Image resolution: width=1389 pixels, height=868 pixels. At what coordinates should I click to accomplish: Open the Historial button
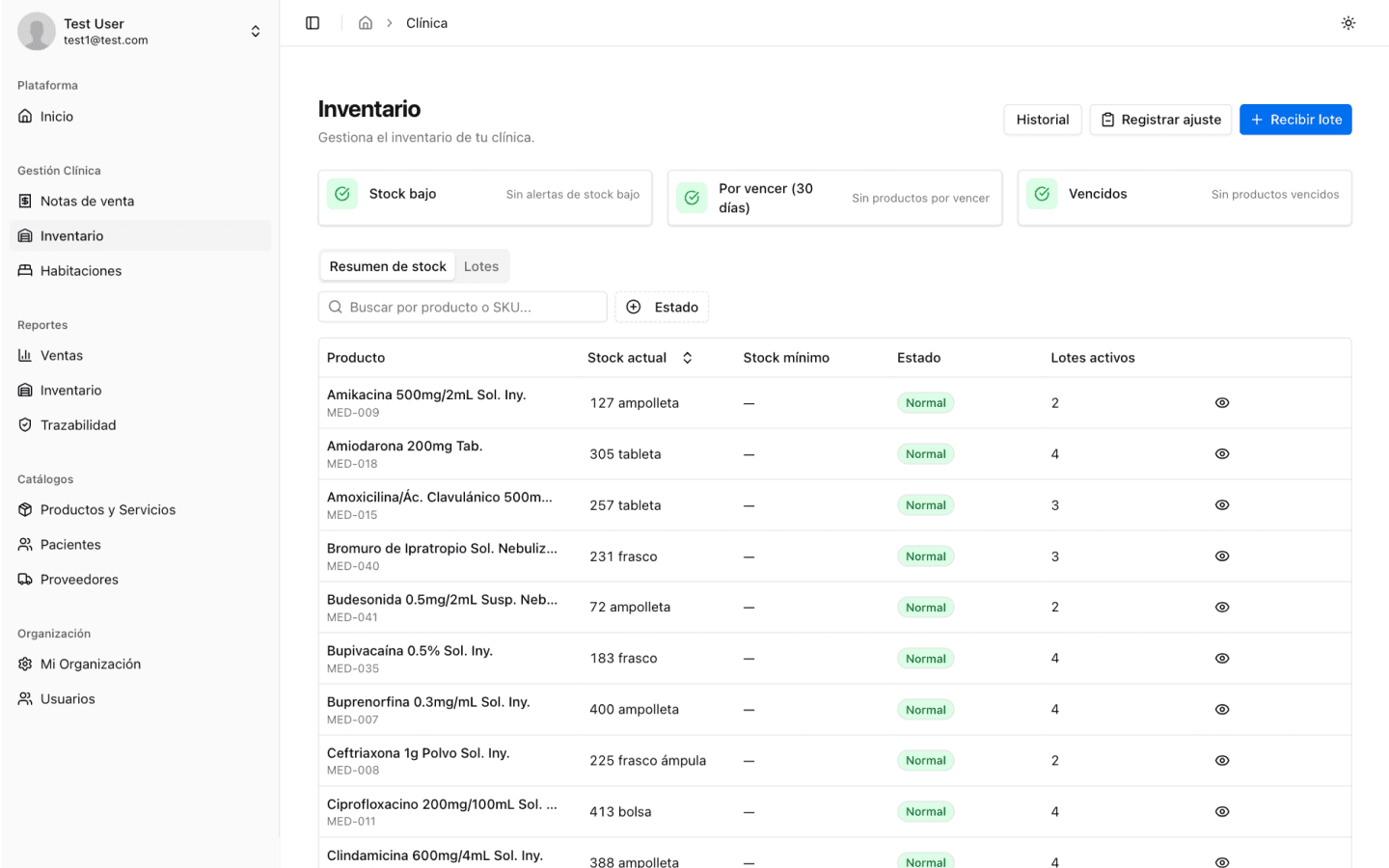(1042, 120)
